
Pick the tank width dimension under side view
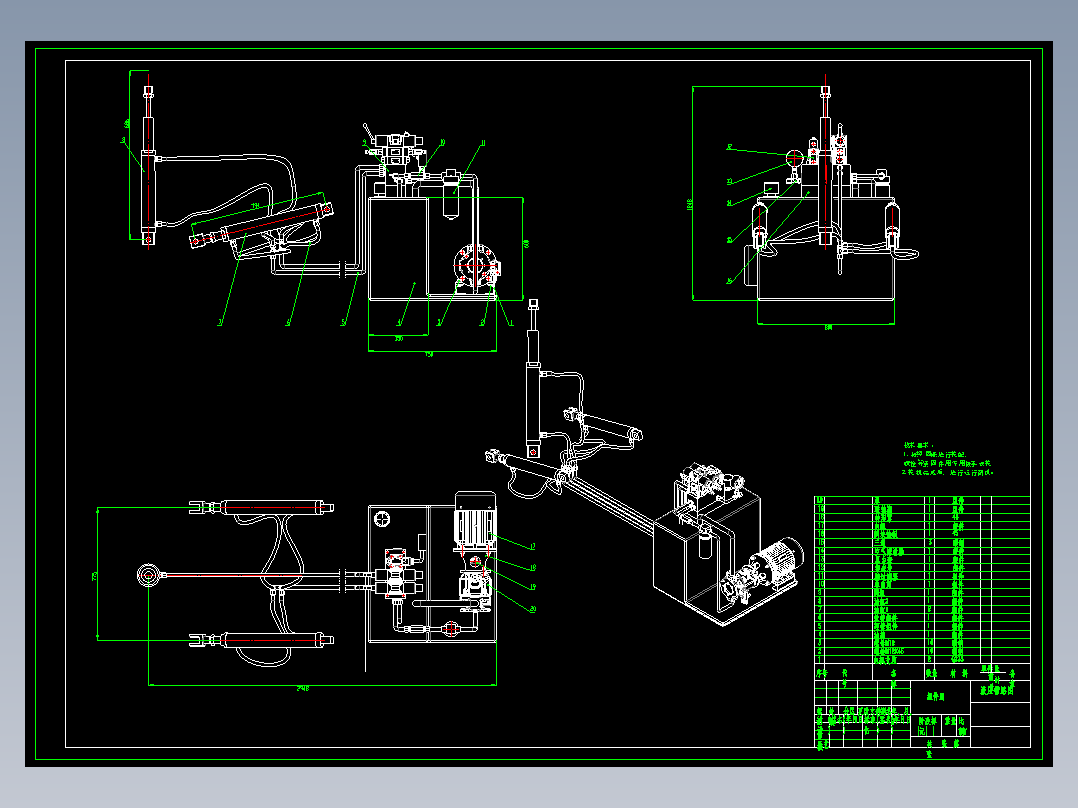828,327
